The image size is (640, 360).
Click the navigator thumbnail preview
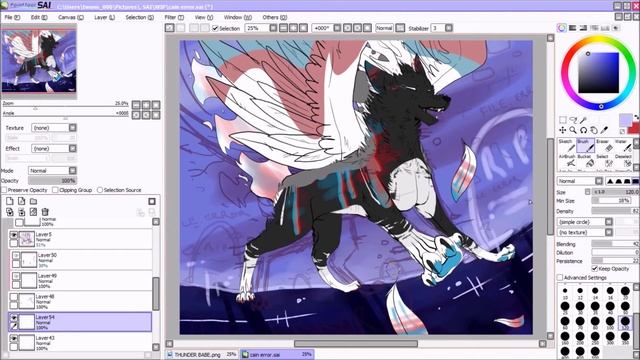[39, 60]
